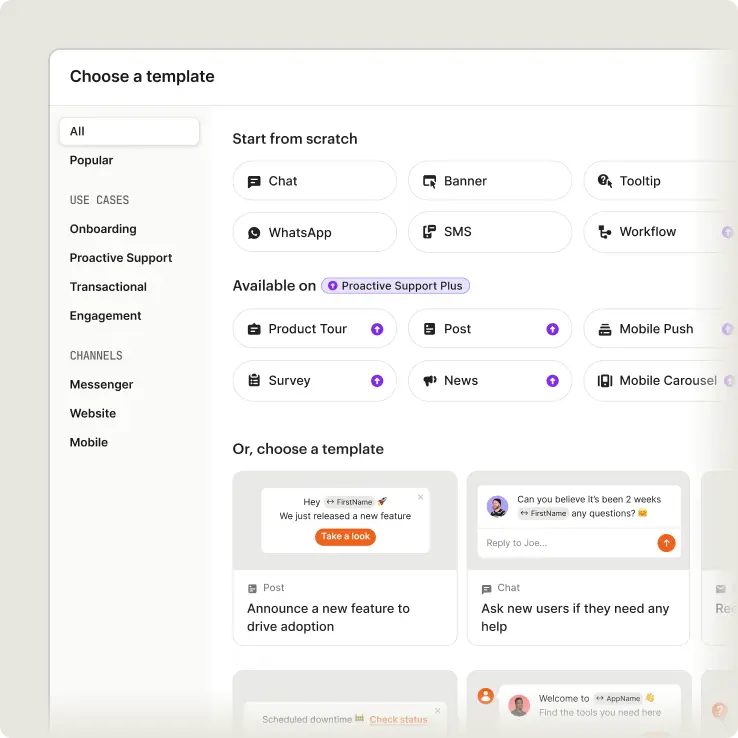
Task: Click the Proactive Support Plus badge
Action: tap(395, 286)
